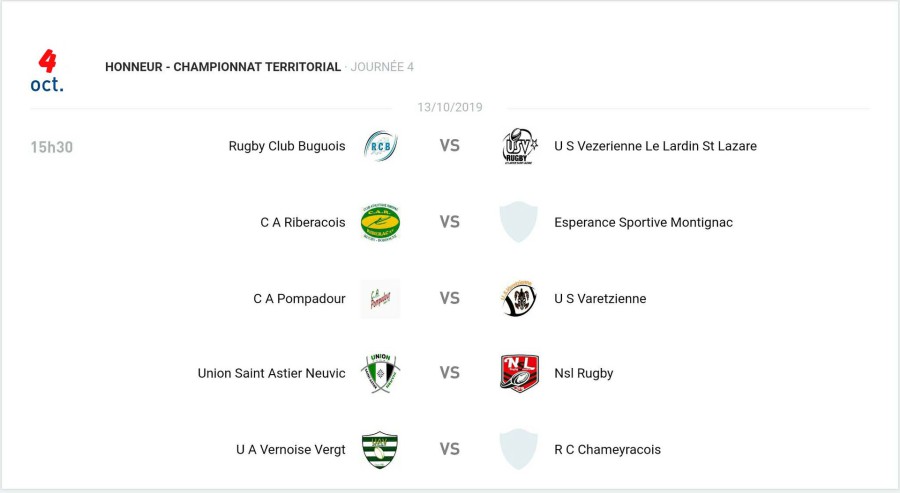Click the Nsl Rugby red logo
This screenshot has height=493, width=900.
click(519, 373)
